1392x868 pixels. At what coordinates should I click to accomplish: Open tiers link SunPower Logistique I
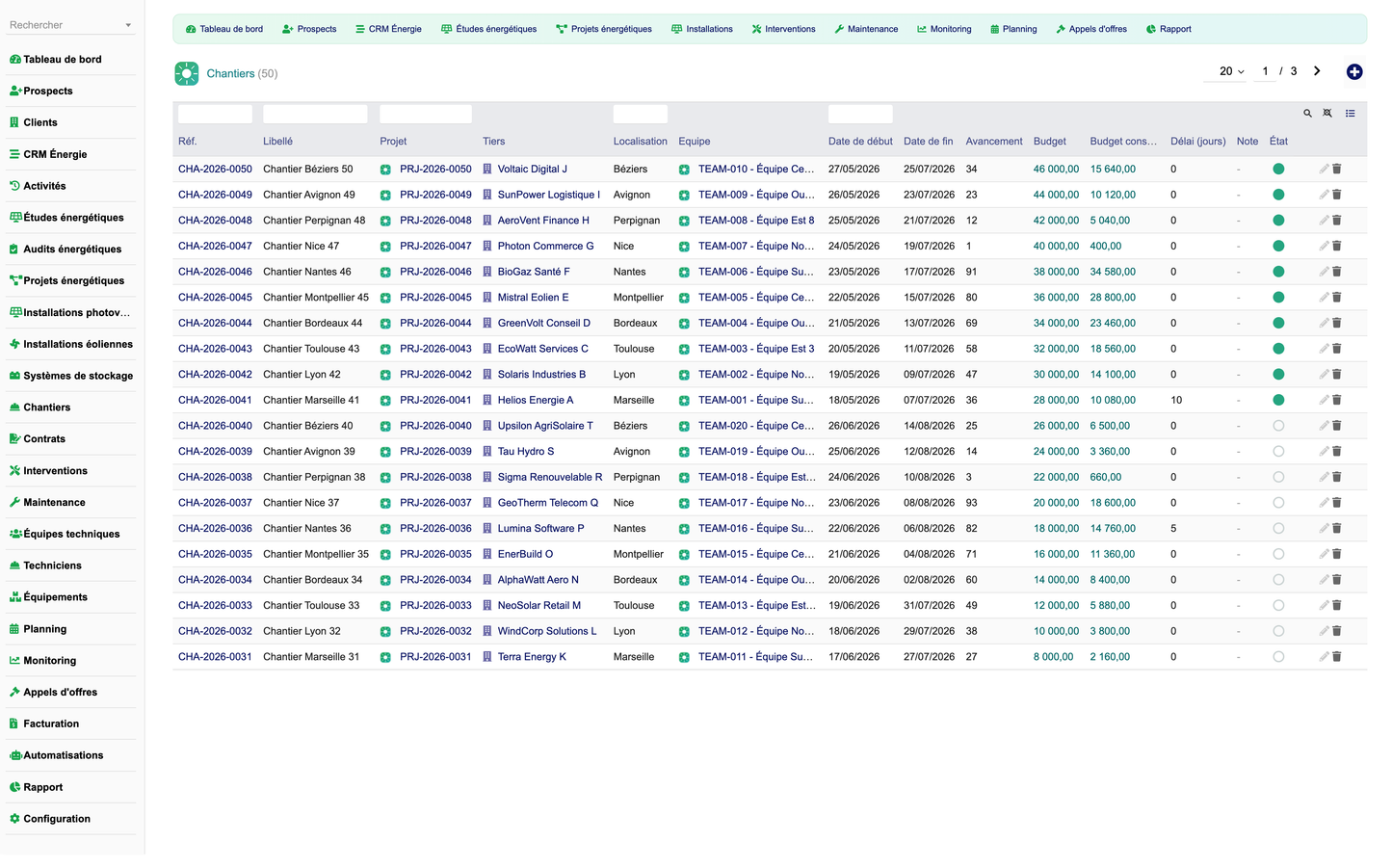point(548,195)
